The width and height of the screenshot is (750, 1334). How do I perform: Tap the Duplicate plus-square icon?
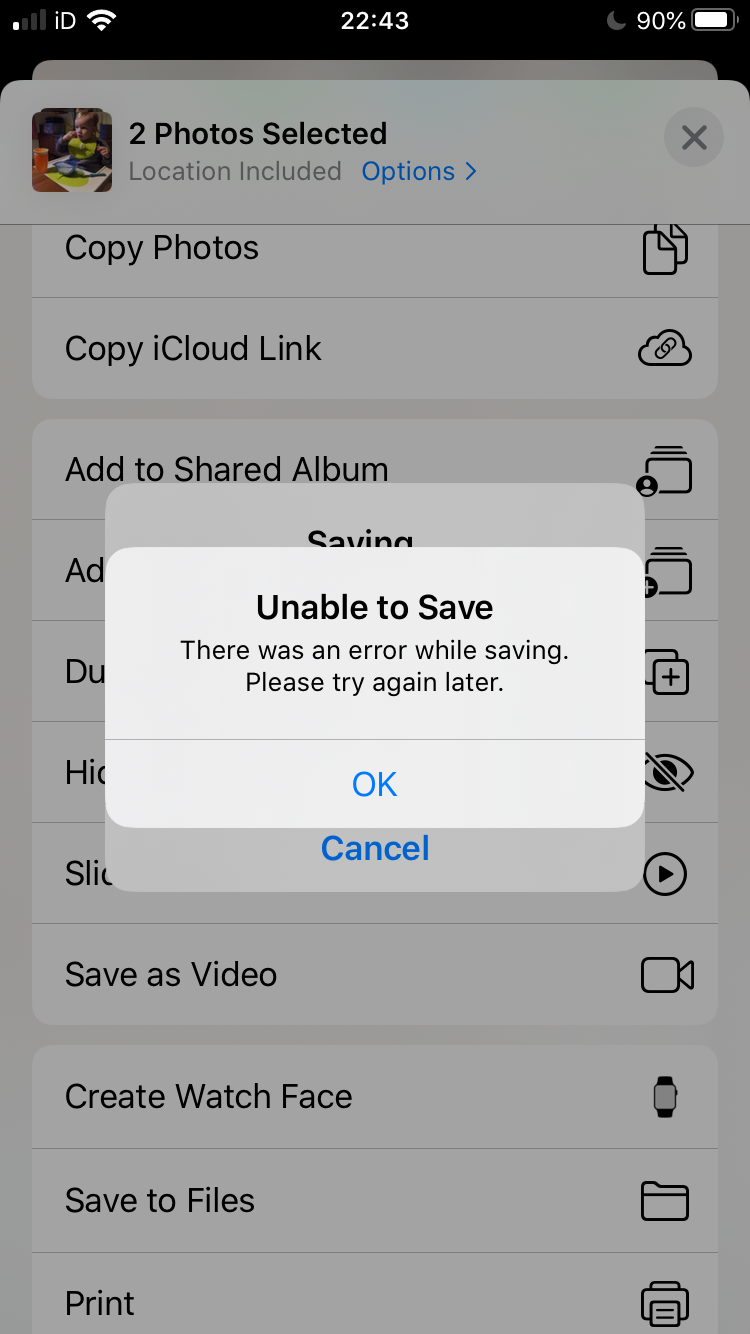667,672
